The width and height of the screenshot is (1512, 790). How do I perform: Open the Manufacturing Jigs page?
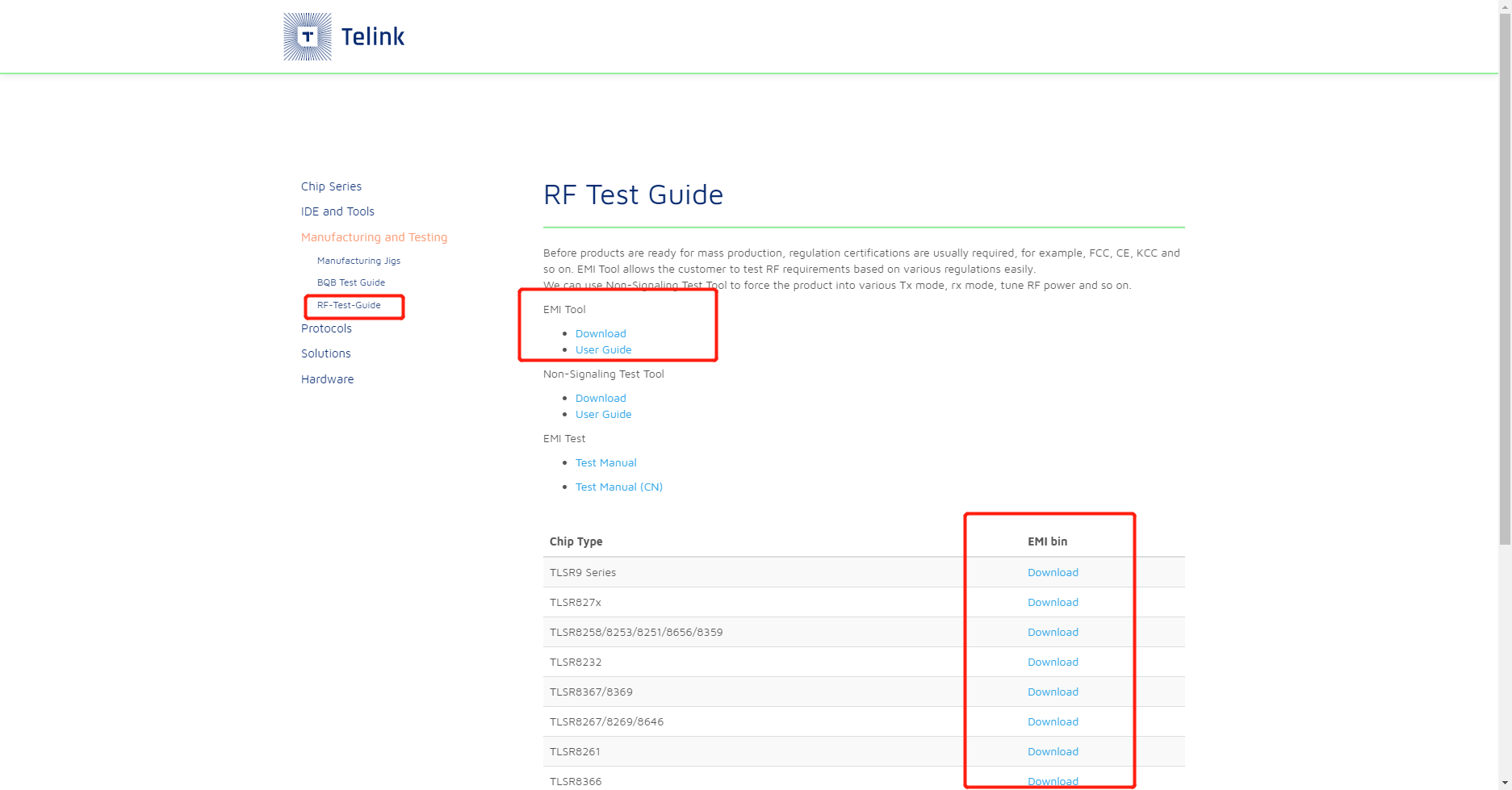click(358, 260)
